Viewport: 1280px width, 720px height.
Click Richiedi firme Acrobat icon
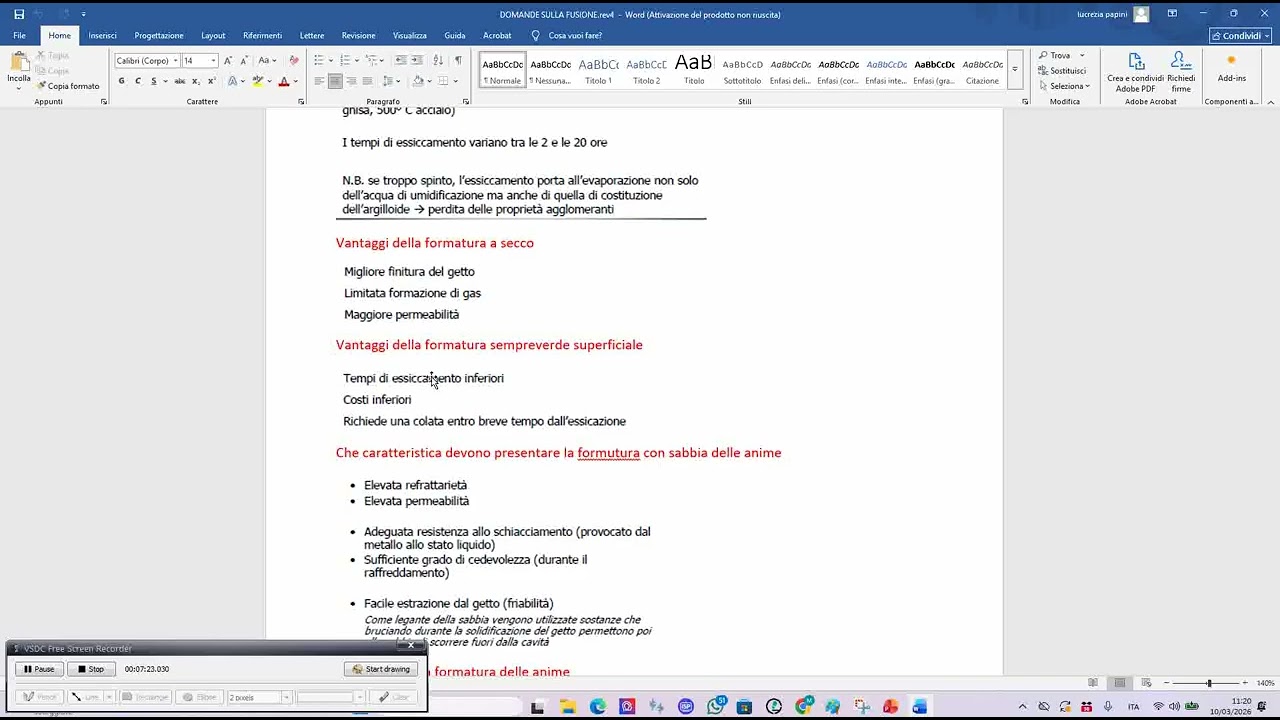(x=1181, y=72)
